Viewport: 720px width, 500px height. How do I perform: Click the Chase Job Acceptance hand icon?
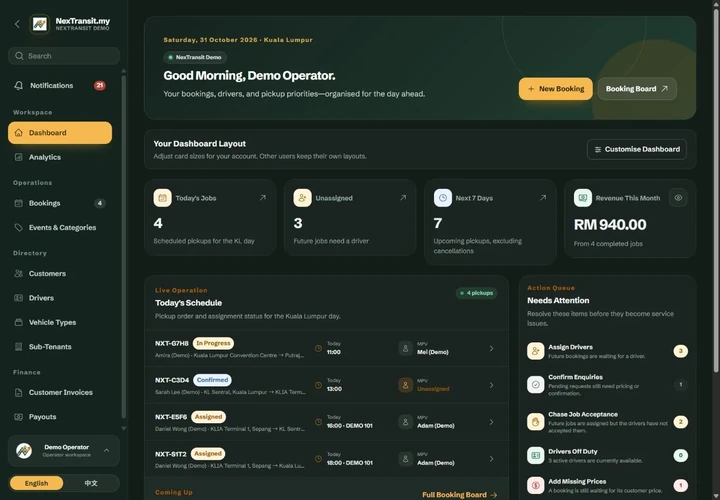(535, 421)
